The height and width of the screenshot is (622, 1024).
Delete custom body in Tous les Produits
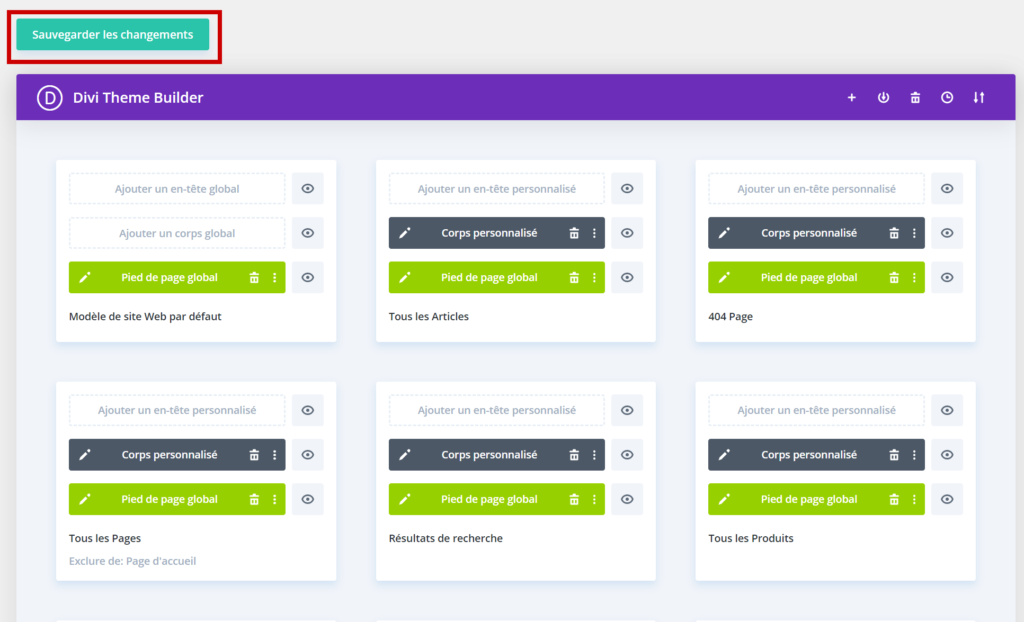click(894, 455)
